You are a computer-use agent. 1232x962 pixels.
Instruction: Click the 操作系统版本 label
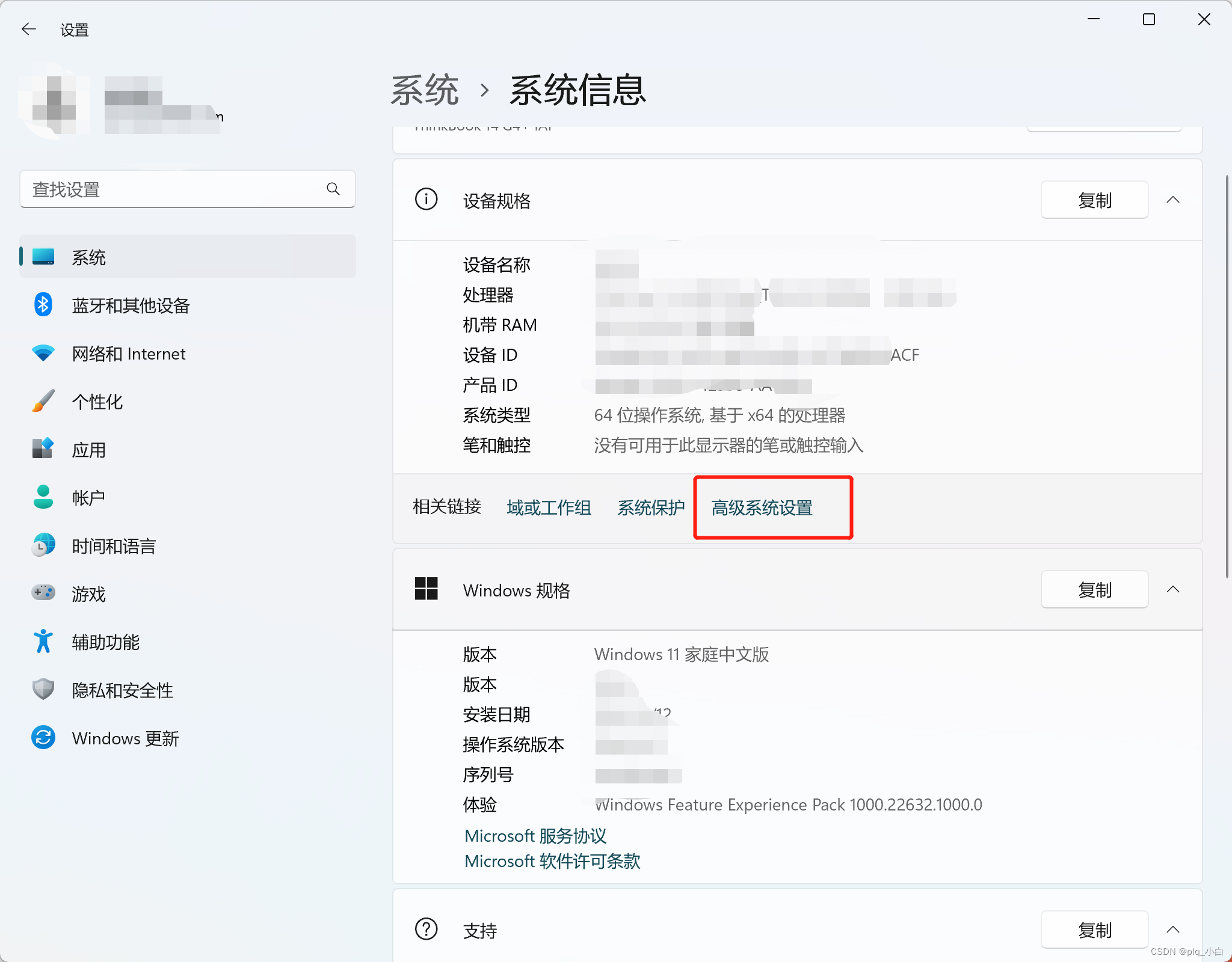[514, 744]
